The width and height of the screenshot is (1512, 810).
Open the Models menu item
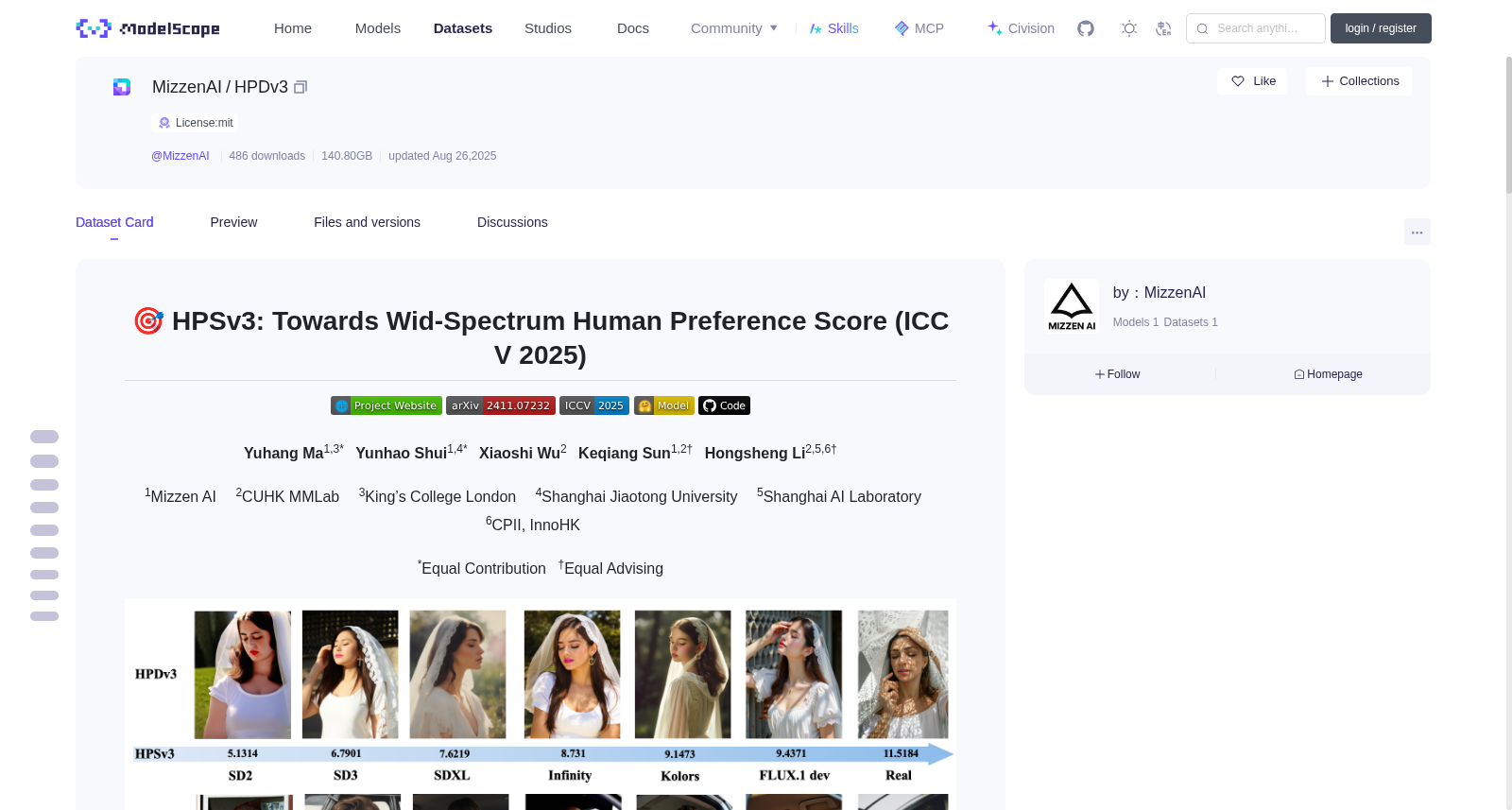(x=378, y=28)
